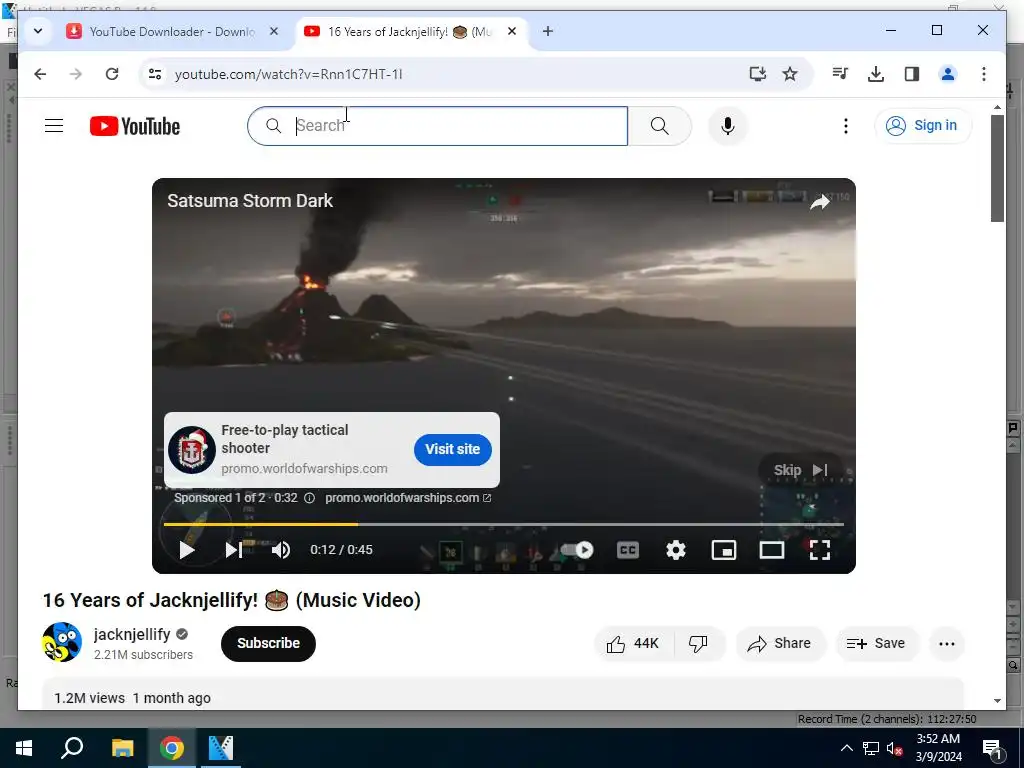The width and height of the screenshot is (1024, 768).
Task: Skip to the next video
Action: [234, 550]
